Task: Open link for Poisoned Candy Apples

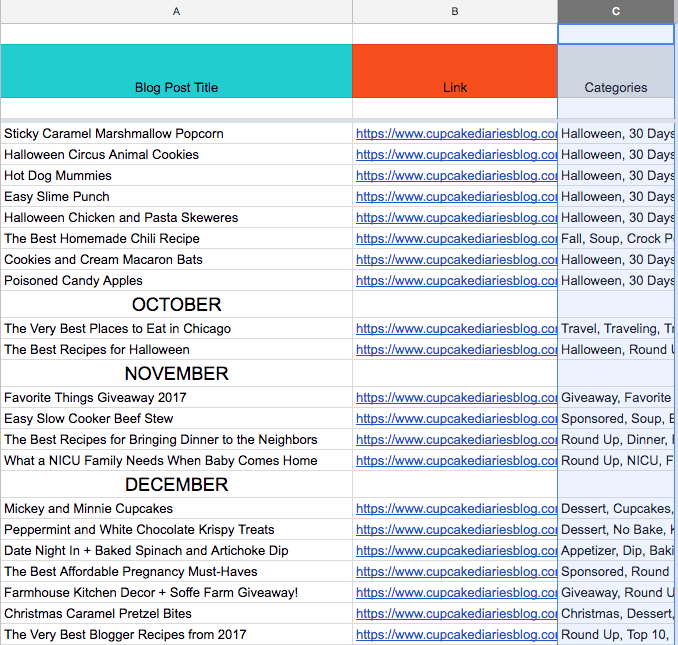Action: [x=456, y=281]
